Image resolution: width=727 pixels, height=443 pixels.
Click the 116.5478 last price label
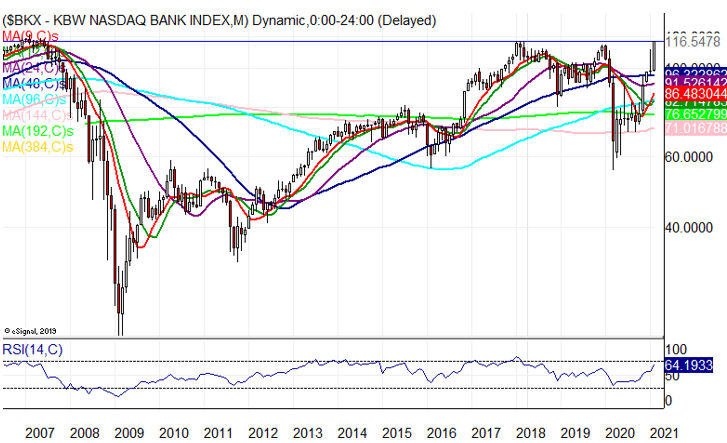pos(692,44)
